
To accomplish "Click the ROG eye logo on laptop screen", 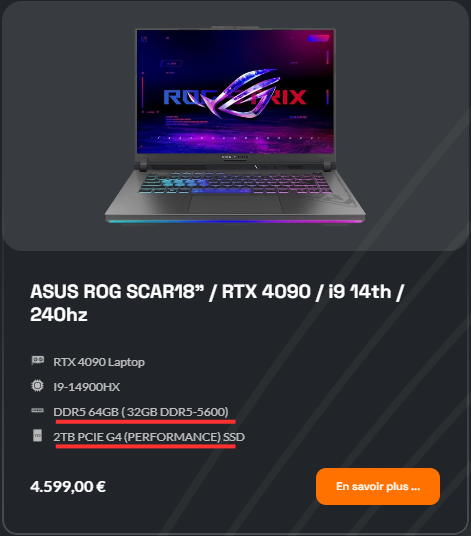I will pyautogui.click(x=239, y=94).
